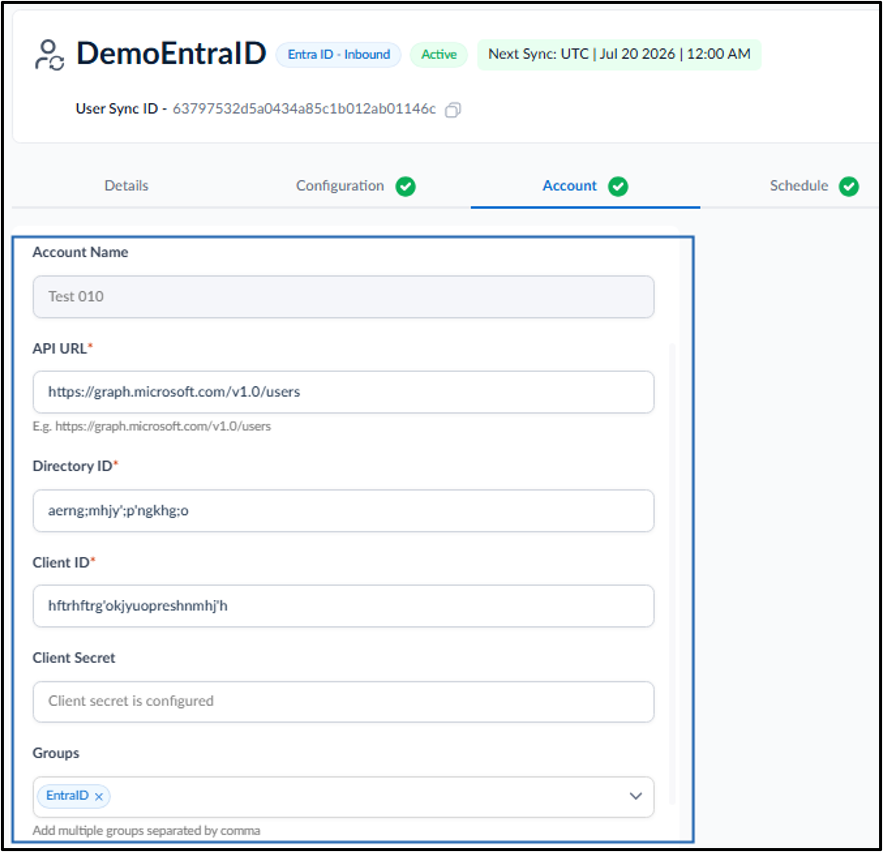The width and height of the screenshot is (883, 852).
Task: Click the 'Client ID' label
Action: point(61,563)
